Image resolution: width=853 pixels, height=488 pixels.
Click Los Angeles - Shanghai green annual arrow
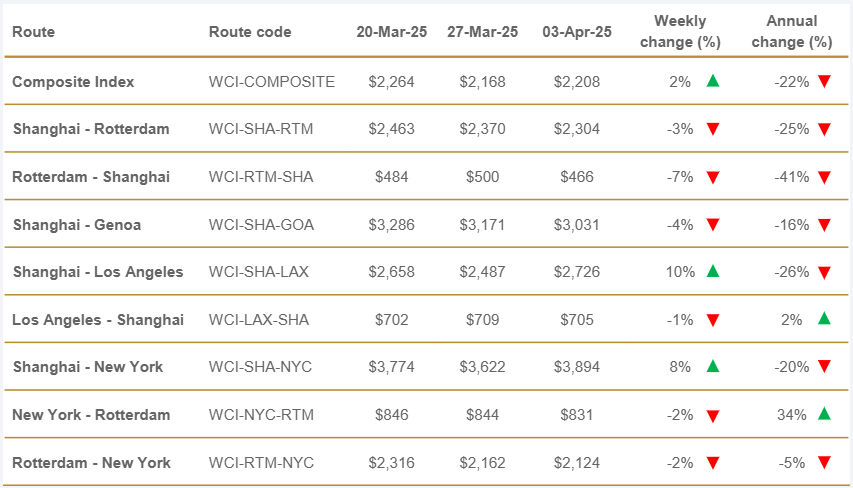coord(824,319)
